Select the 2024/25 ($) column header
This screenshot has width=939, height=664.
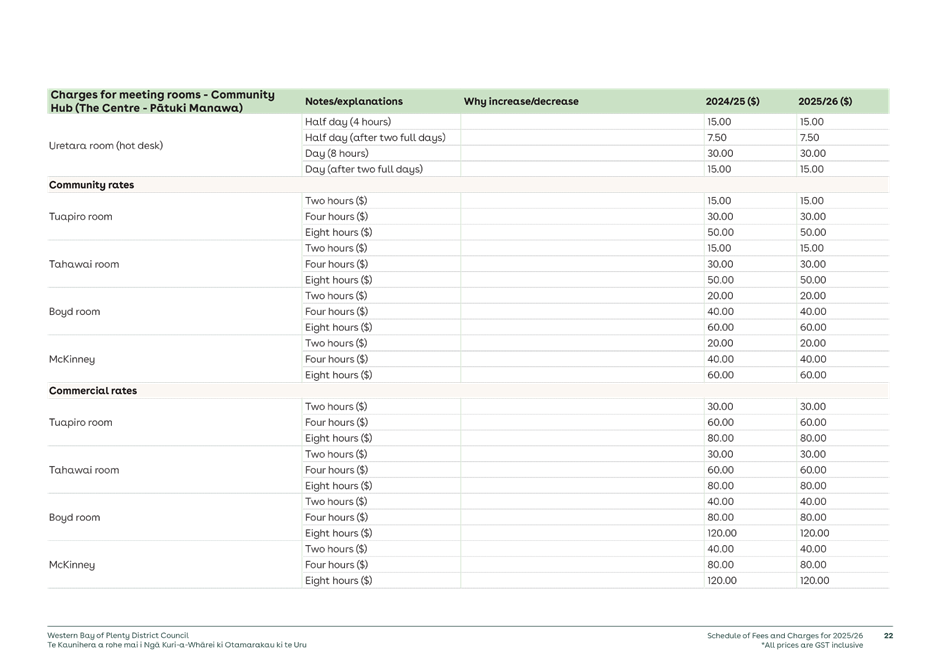[732, 101]
